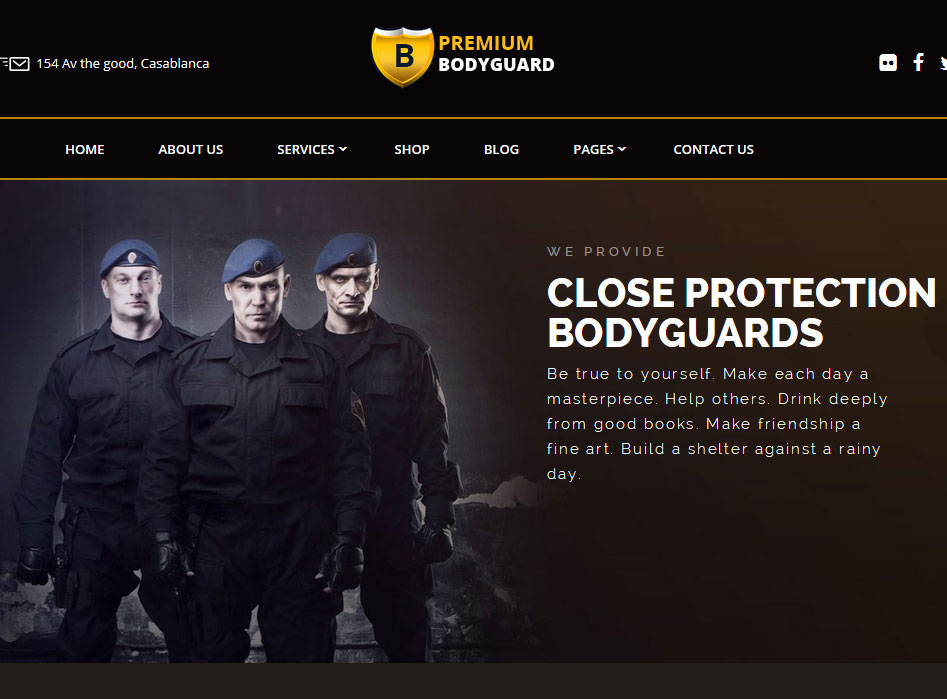Expand the Pages dropdown chevron
This screenshot has height=699, width=947.
coord(622,149)
